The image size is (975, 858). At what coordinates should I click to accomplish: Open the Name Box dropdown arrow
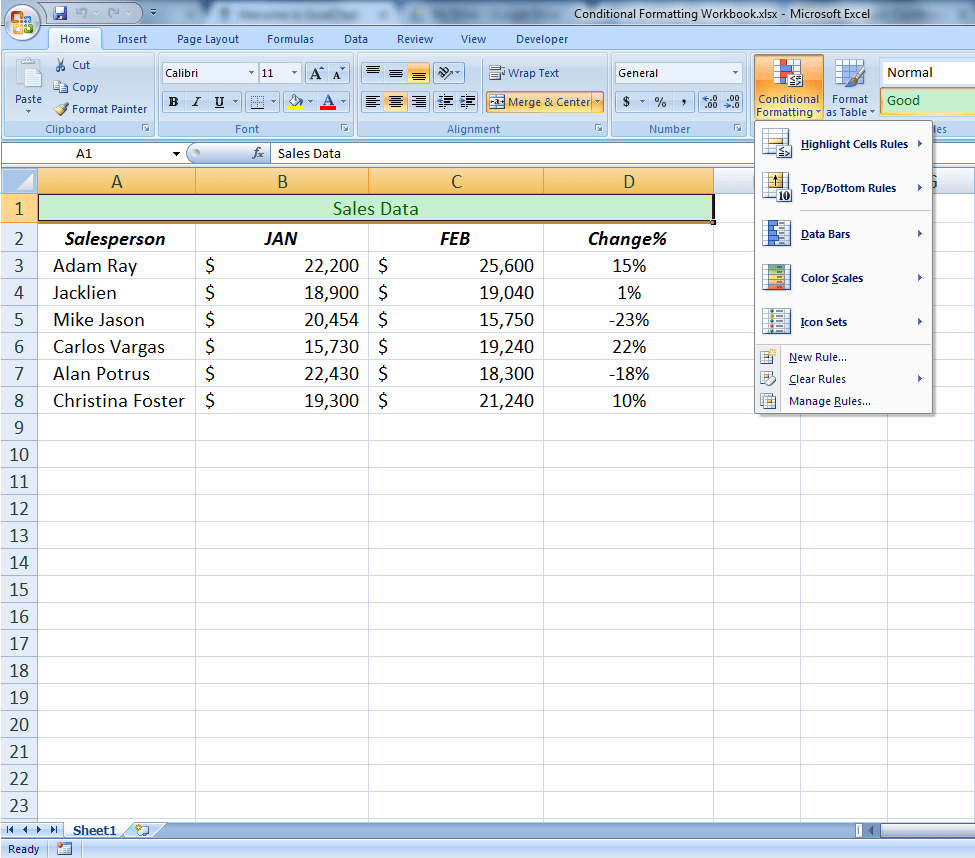click(176, 153)
